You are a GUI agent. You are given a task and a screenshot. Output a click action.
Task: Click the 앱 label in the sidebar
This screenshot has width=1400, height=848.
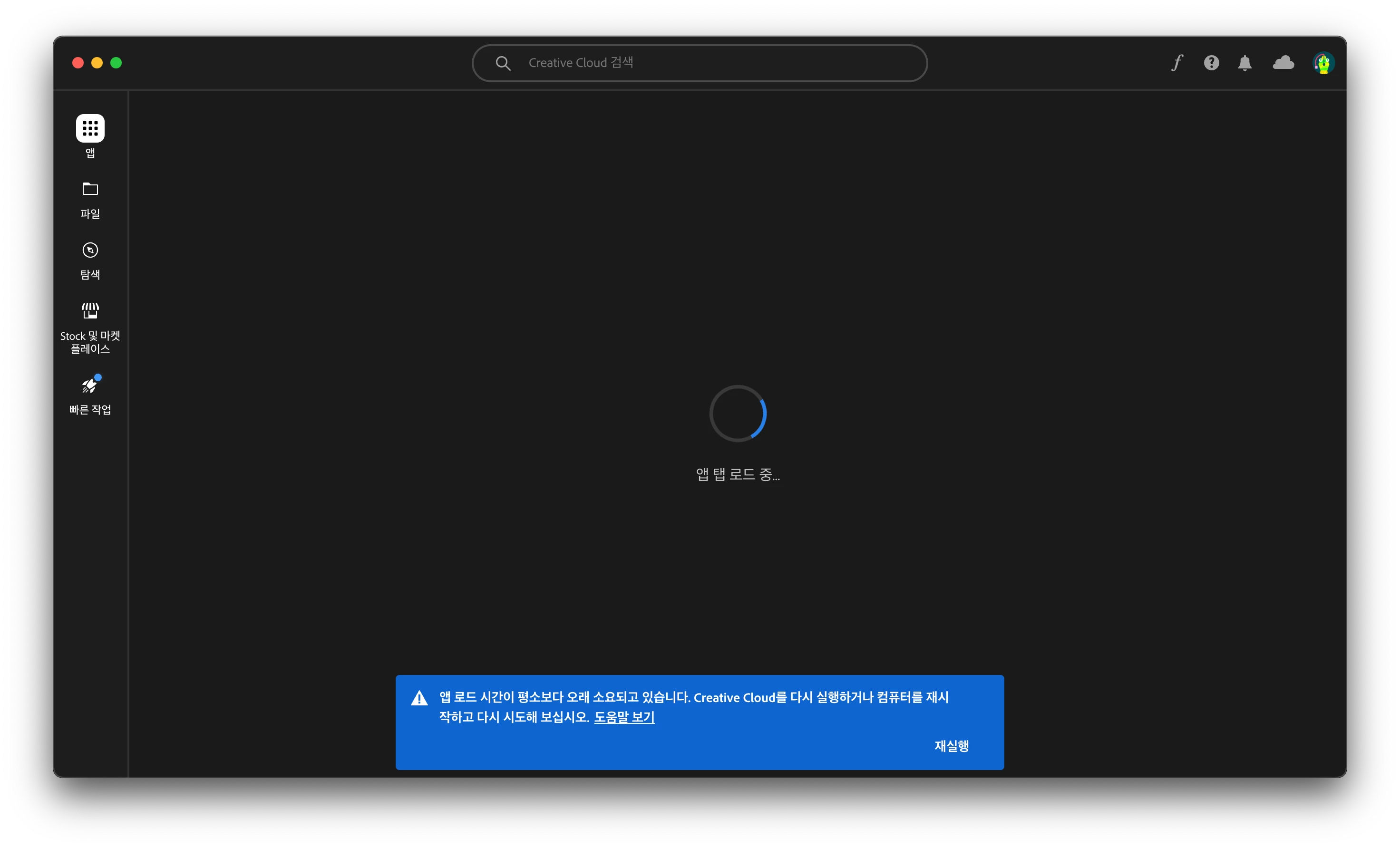[90, 153]
